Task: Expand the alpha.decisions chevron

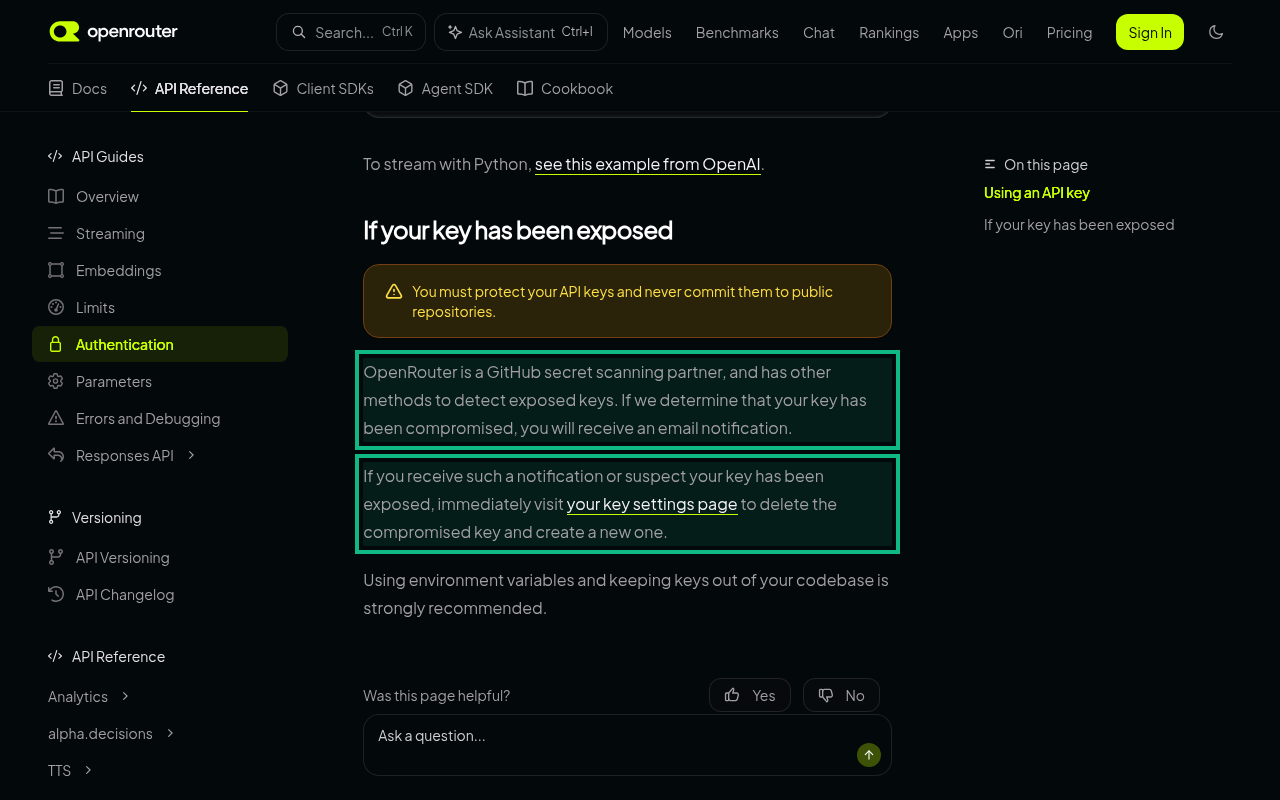Action: pos(170,733)
